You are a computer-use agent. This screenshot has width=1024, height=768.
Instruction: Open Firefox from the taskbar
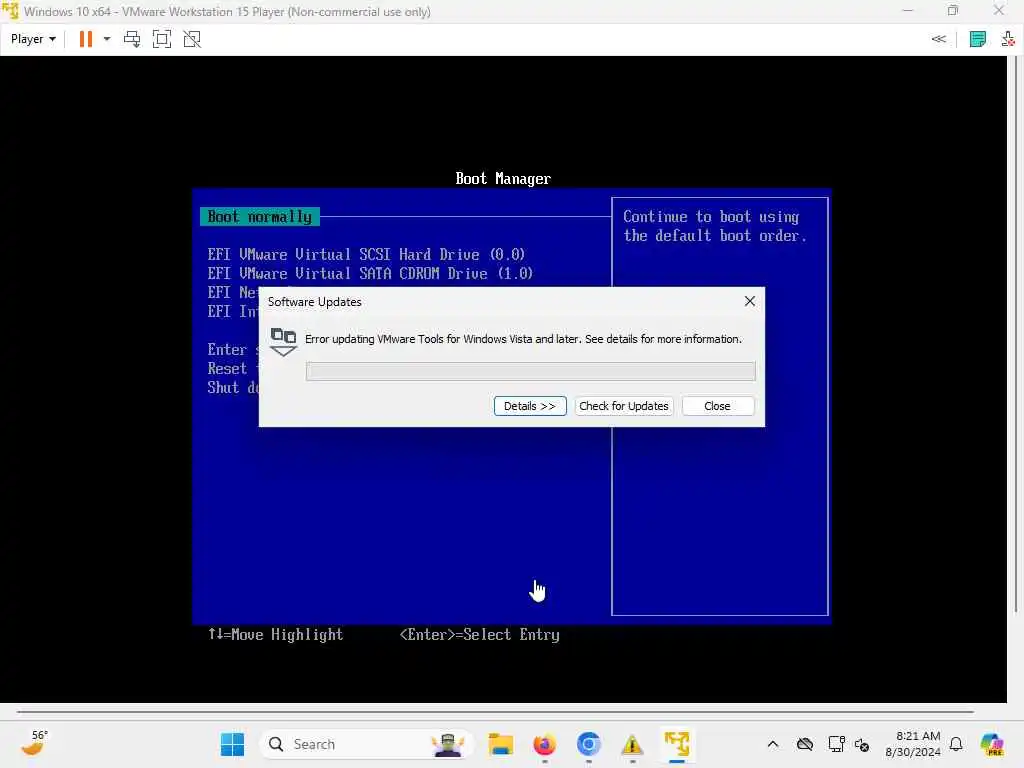545,744
